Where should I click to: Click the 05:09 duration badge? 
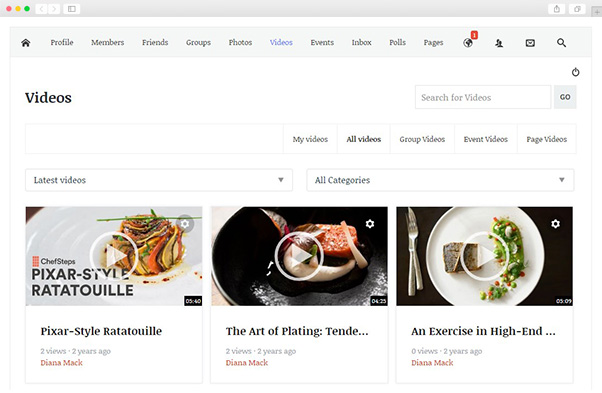click(564, 301)
